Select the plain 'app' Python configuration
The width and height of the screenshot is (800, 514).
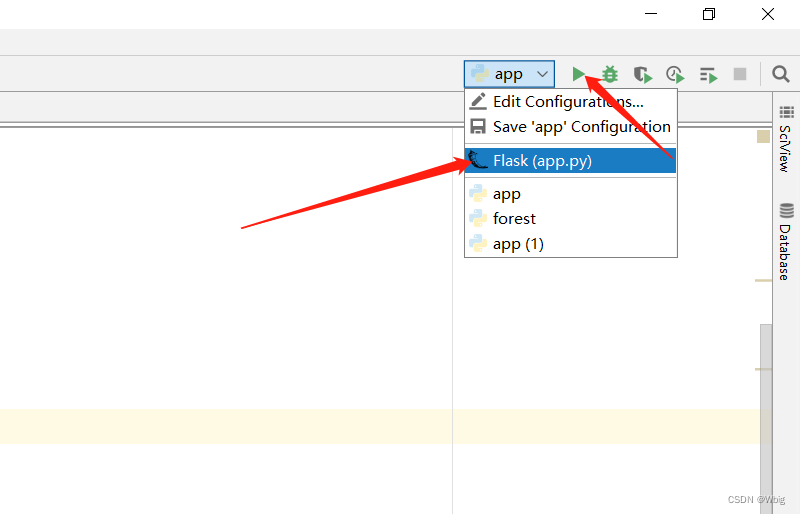pyautogui.click(x=507, y=194)
